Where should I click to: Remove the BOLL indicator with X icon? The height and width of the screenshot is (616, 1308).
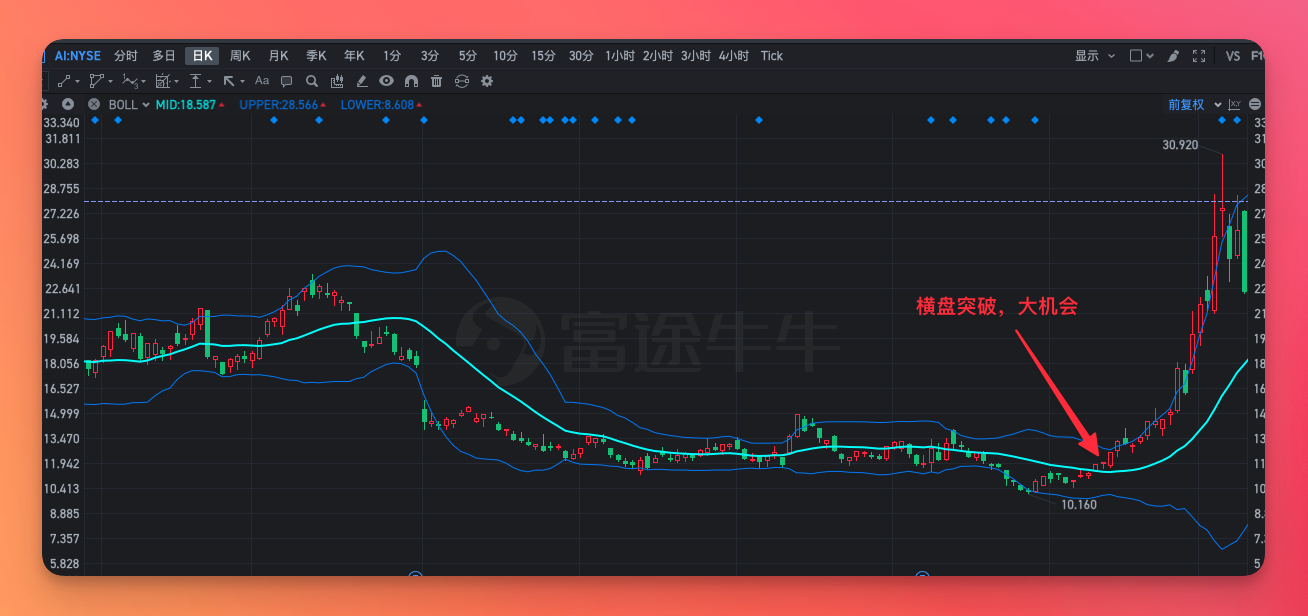click(x=94, y=104)
